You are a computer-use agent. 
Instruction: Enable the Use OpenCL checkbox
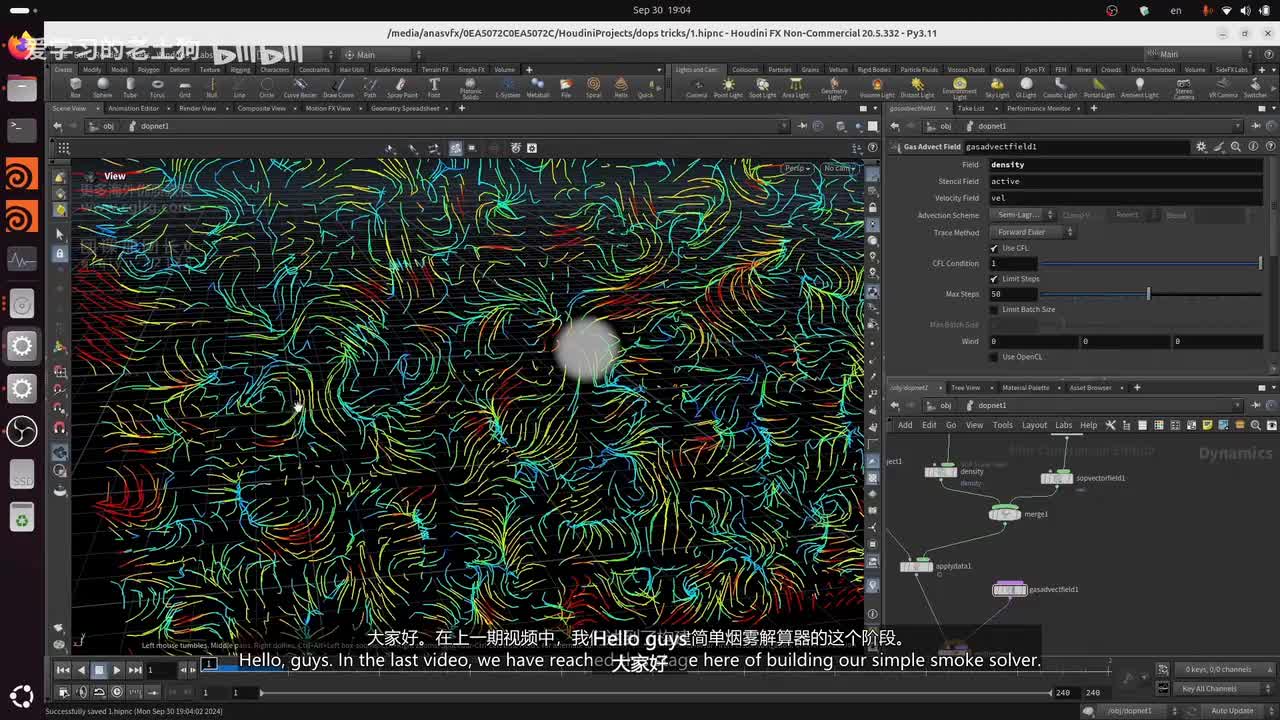coord(994,357)
